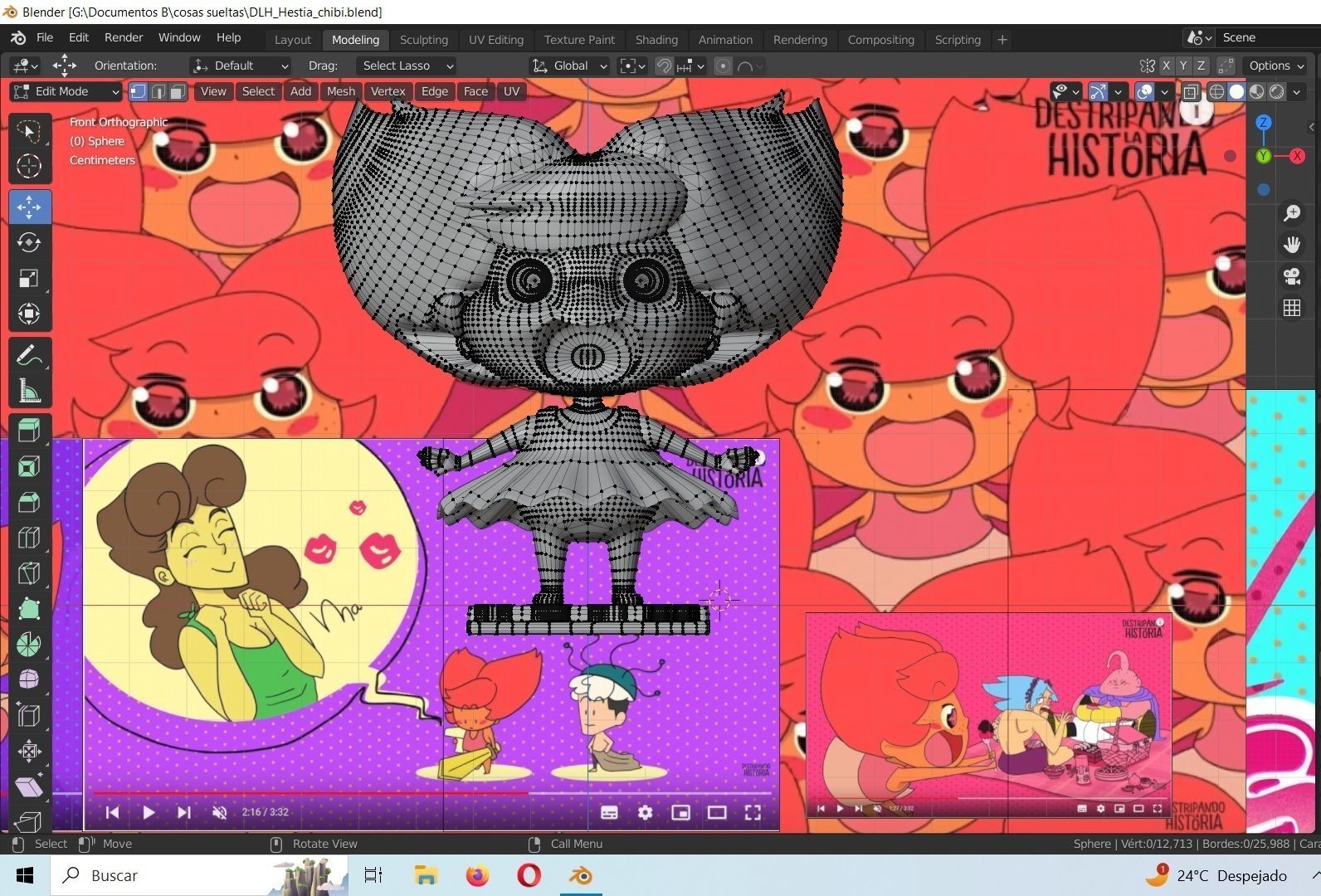
Task: Select the Move tool
Action: click(30, 207)
